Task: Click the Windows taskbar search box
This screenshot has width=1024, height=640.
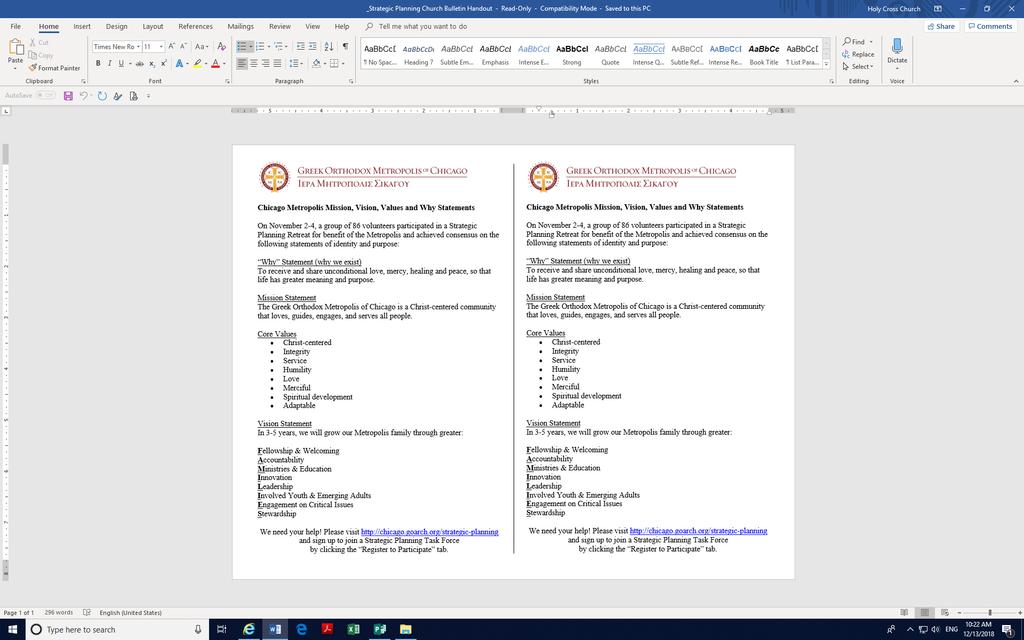Action: tap(117, 630)
